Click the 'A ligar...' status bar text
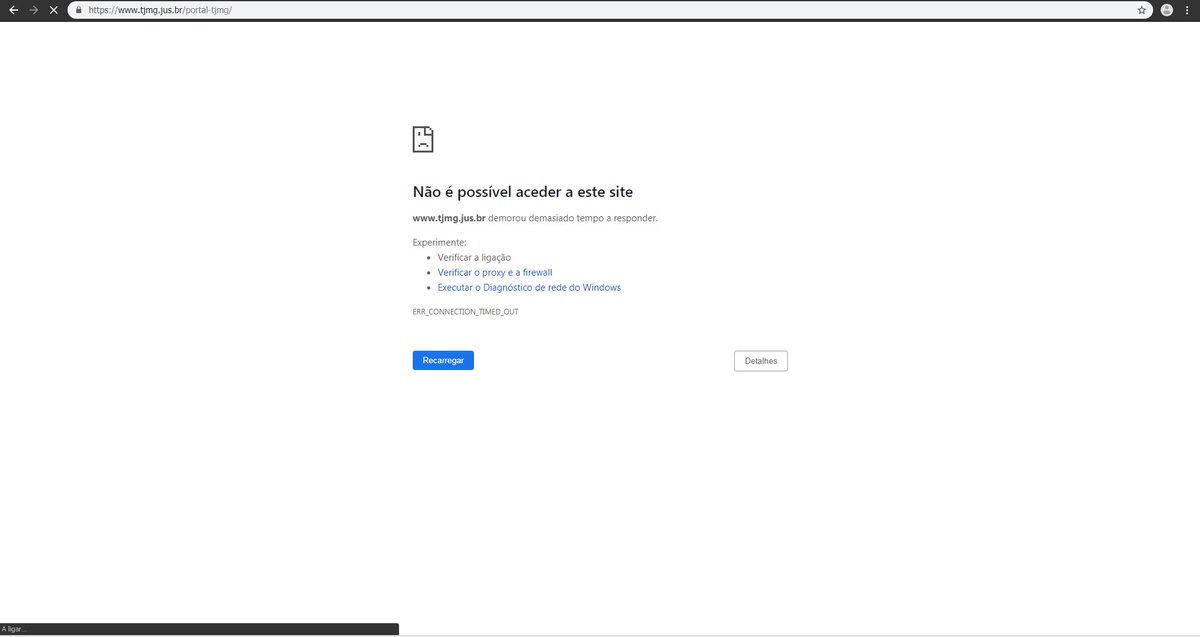Screen dimensions: 1200x637 click(16, 630)
